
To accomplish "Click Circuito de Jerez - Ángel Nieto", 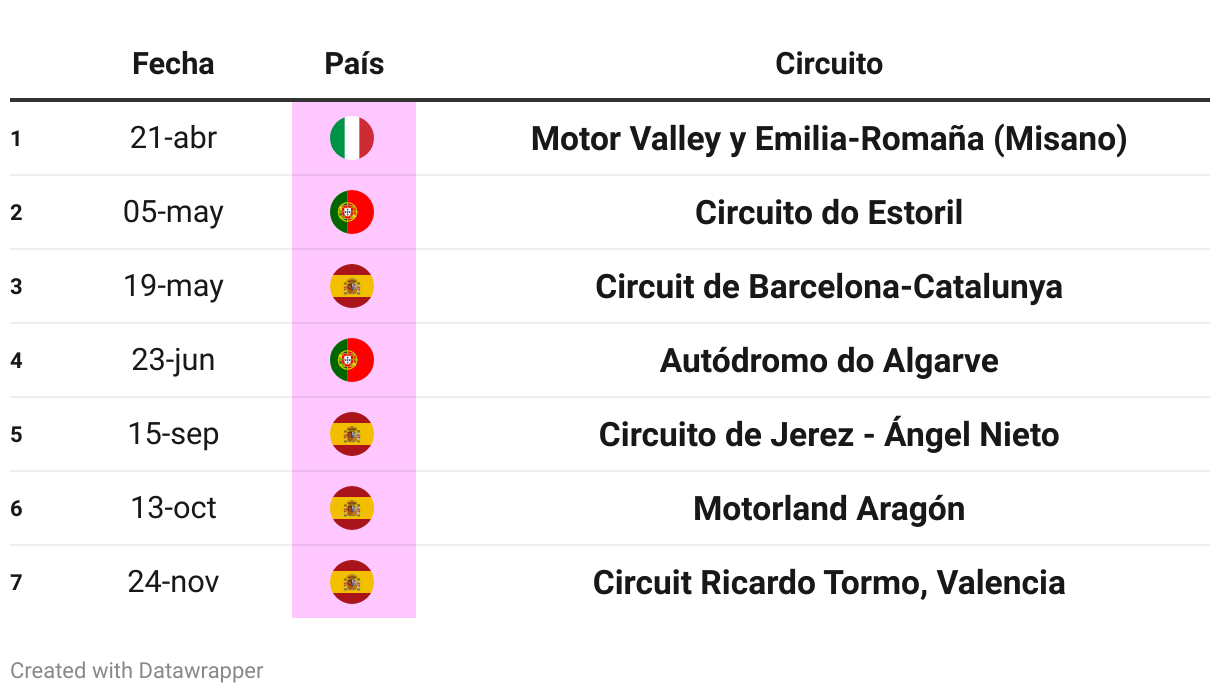I will point(829,434).
